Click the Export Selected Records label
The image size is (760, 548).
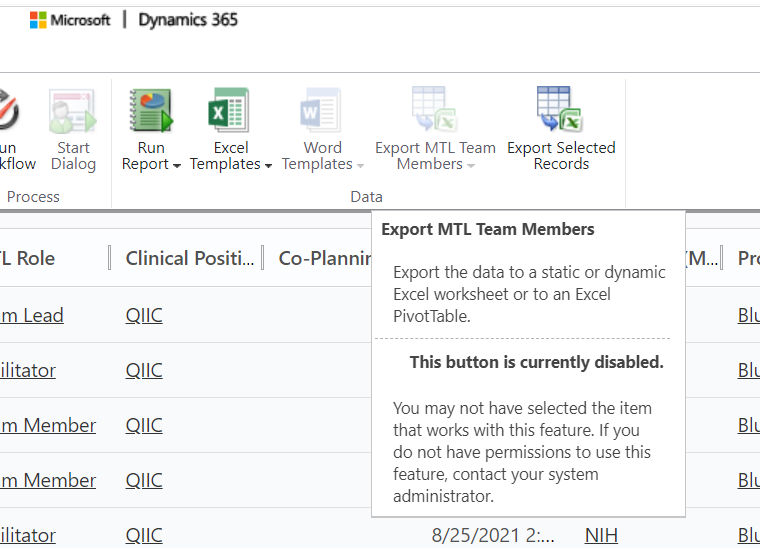click(561, 156)
